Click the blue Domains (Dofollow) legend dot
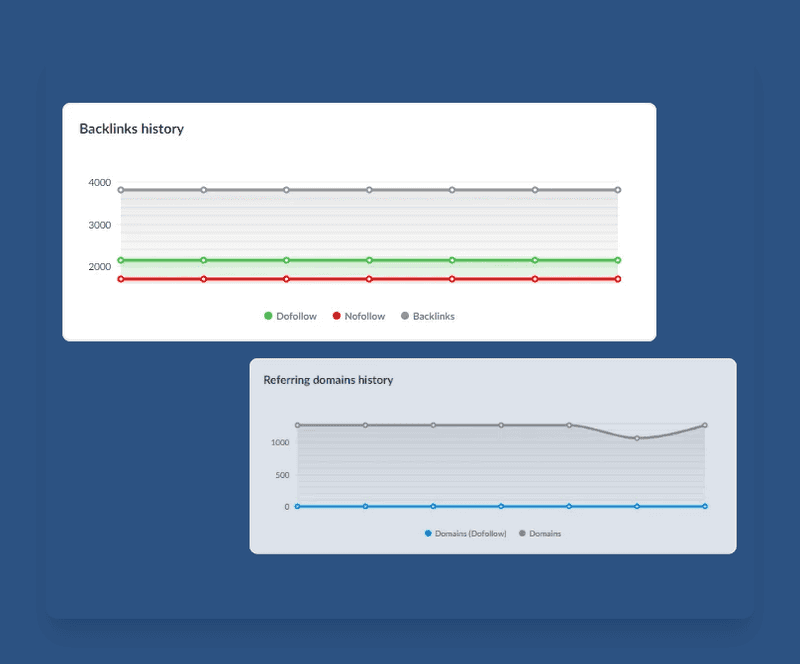 pos(428,534)
